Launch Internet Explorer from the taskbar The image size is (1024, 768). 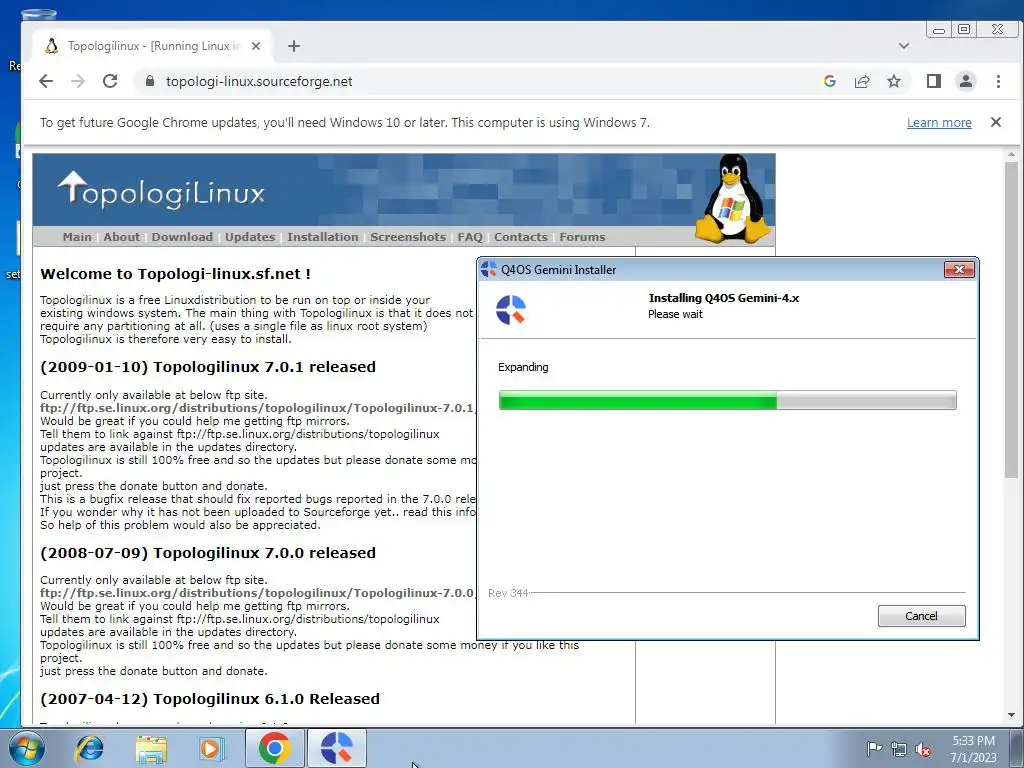click(x=89, y=748)
